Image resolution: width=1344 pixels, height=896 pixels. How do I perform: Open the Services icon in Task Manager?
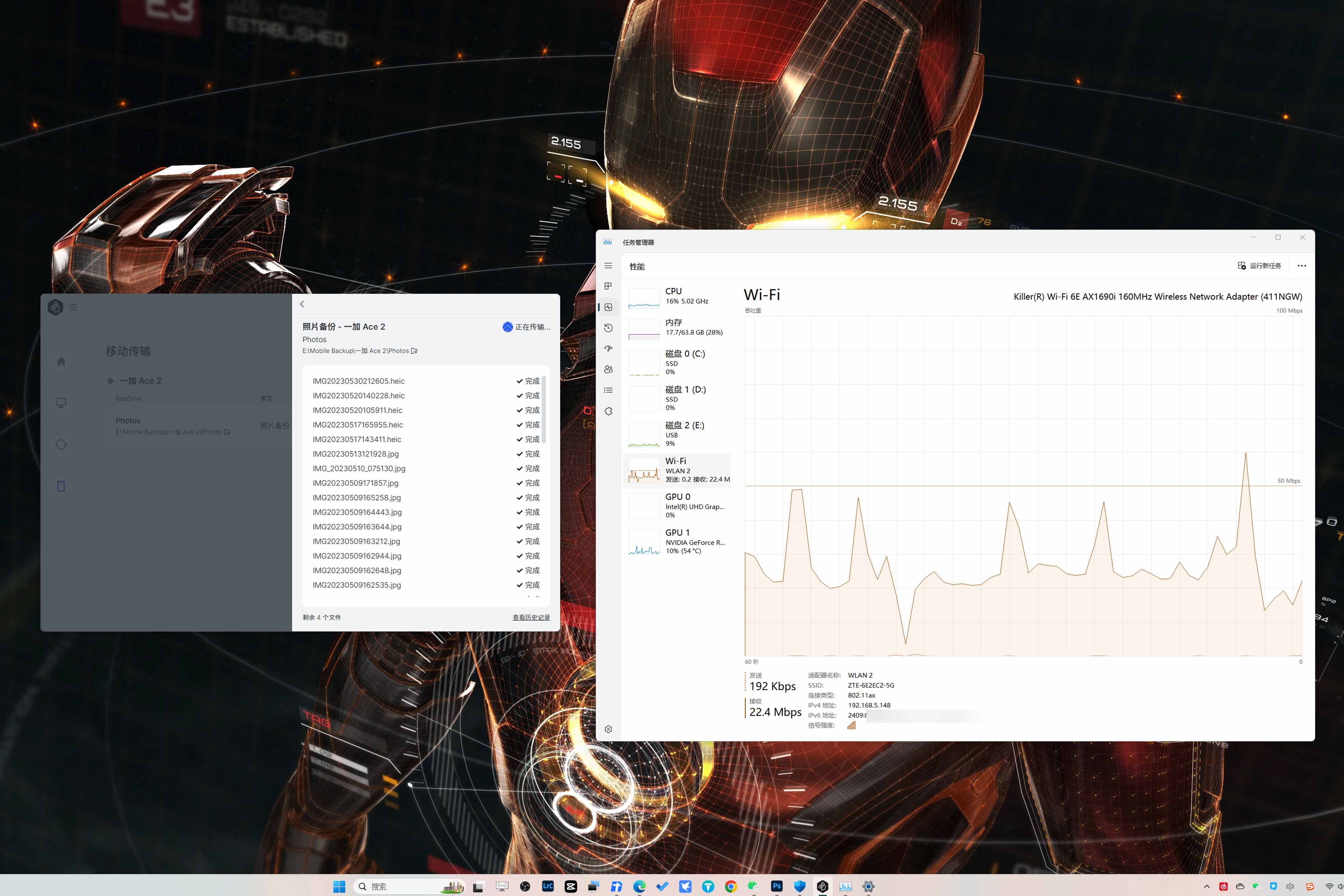point(608,411)
